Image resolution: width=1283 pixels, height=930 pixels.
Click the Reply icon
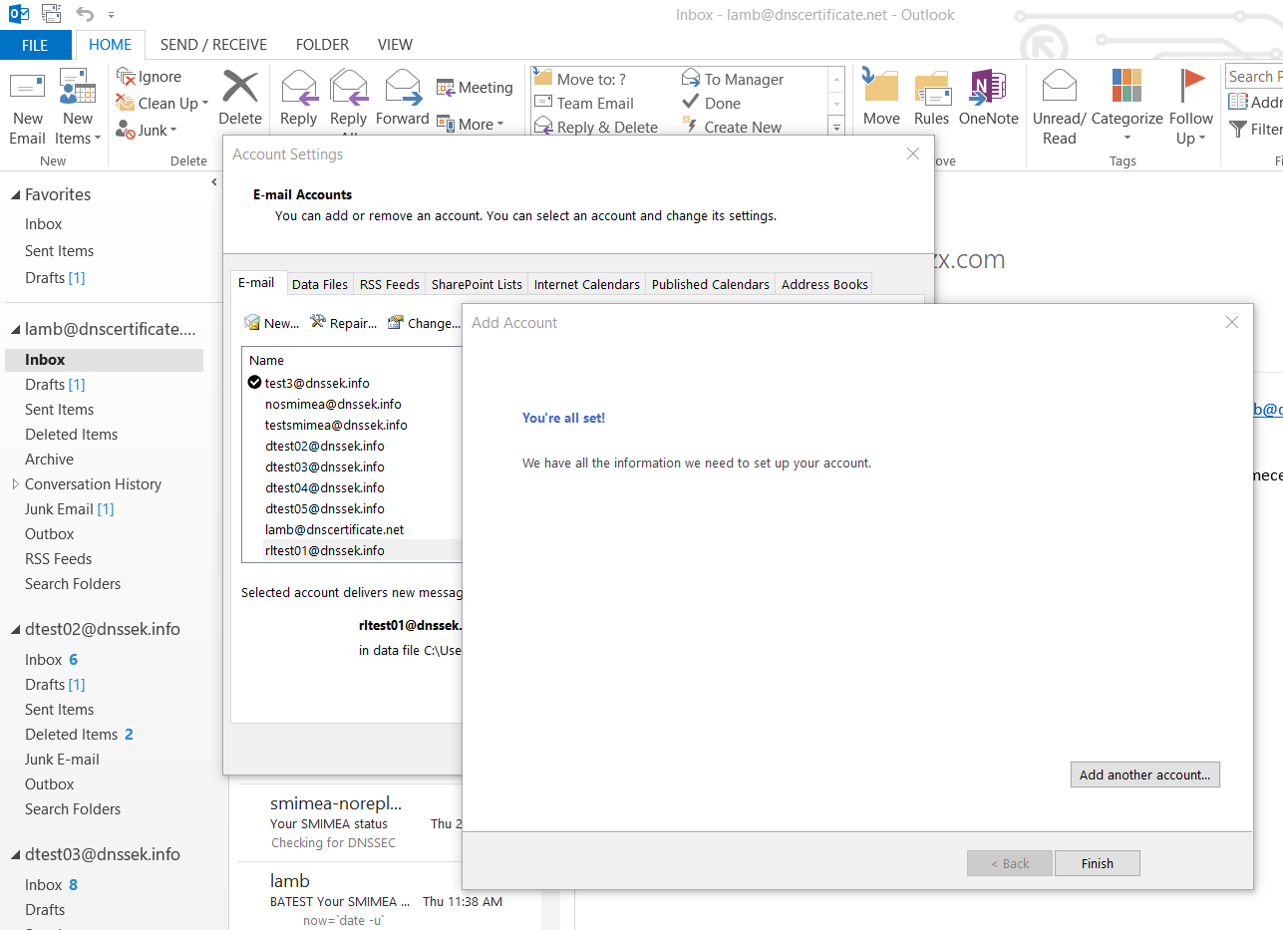[x=298, y=87]
